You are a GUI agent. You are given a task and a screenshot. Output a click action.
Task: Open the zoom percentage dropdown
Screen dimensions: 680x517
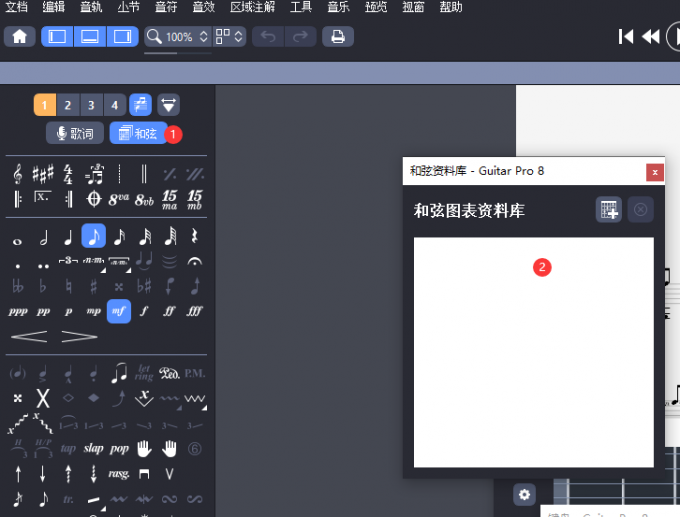[x=178, y=37]
